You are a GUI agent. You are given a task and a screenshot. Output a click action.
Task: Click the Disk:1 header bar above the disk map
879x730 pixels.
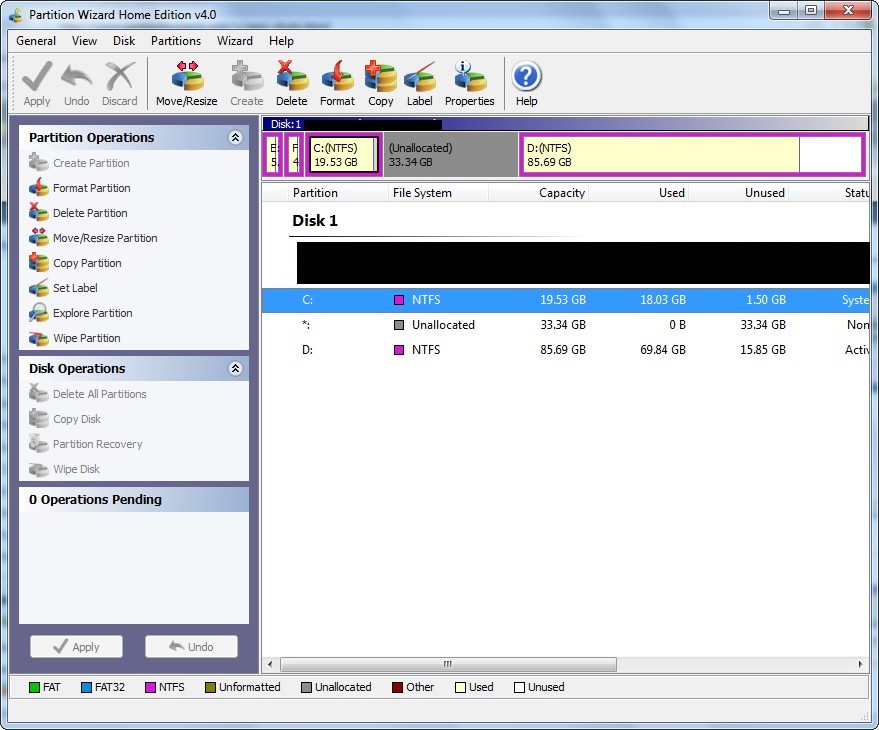point(566,124)
